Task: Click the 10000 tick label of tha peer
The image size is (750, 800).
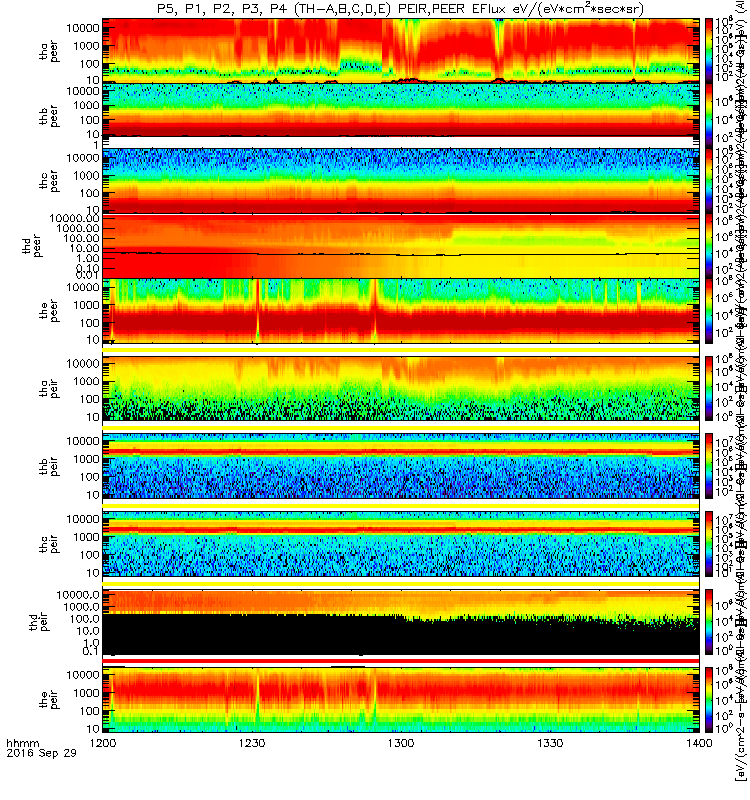Action: [x=83, y=28]
